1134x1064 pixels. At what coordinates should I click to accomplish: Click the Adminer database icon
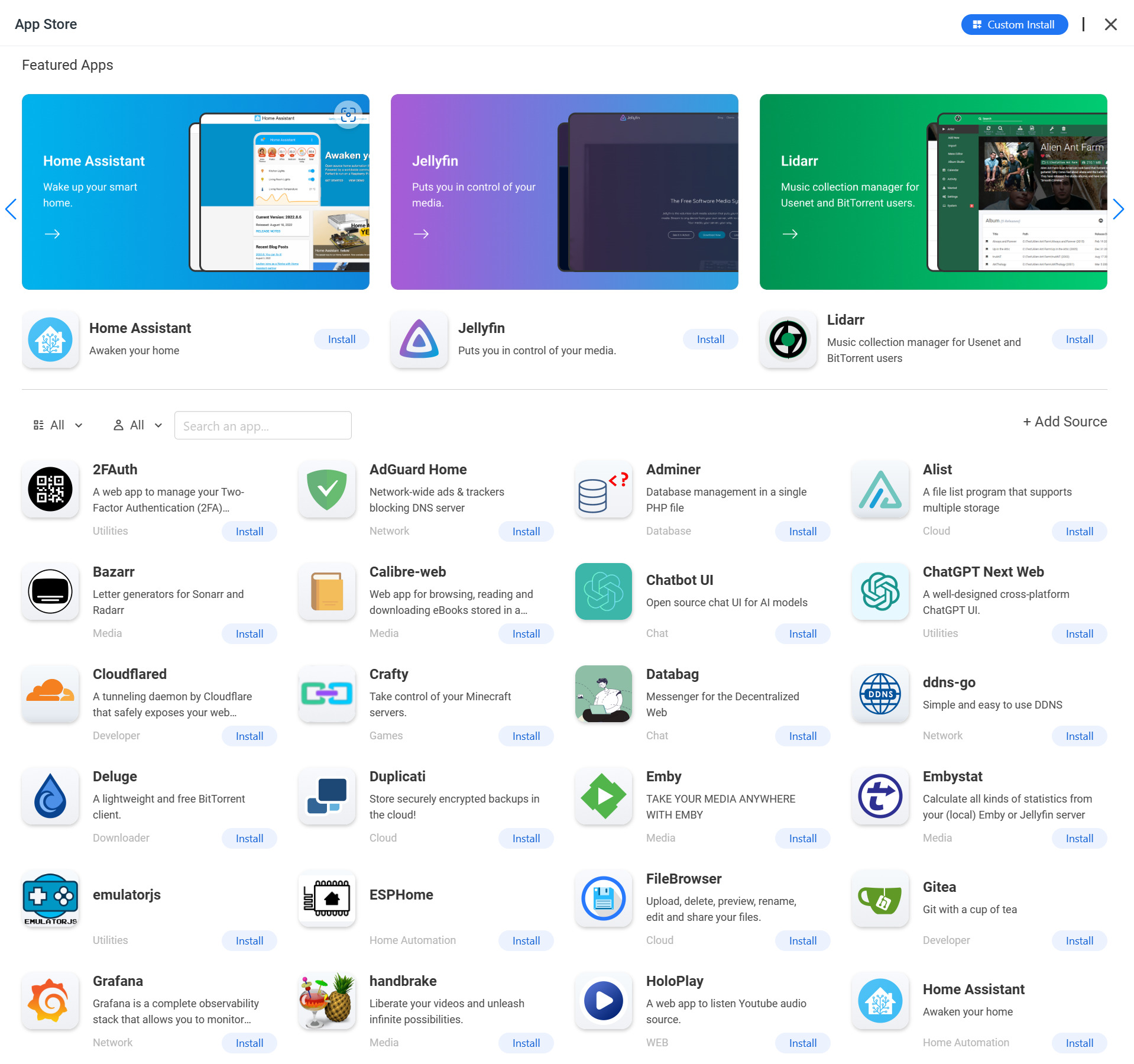(x=604, y=489)
